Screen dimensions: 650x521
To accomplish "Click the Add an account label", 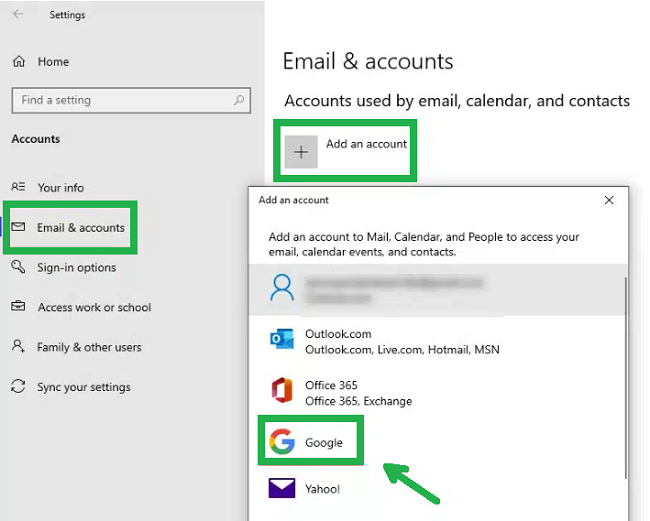I will [366, 144].
